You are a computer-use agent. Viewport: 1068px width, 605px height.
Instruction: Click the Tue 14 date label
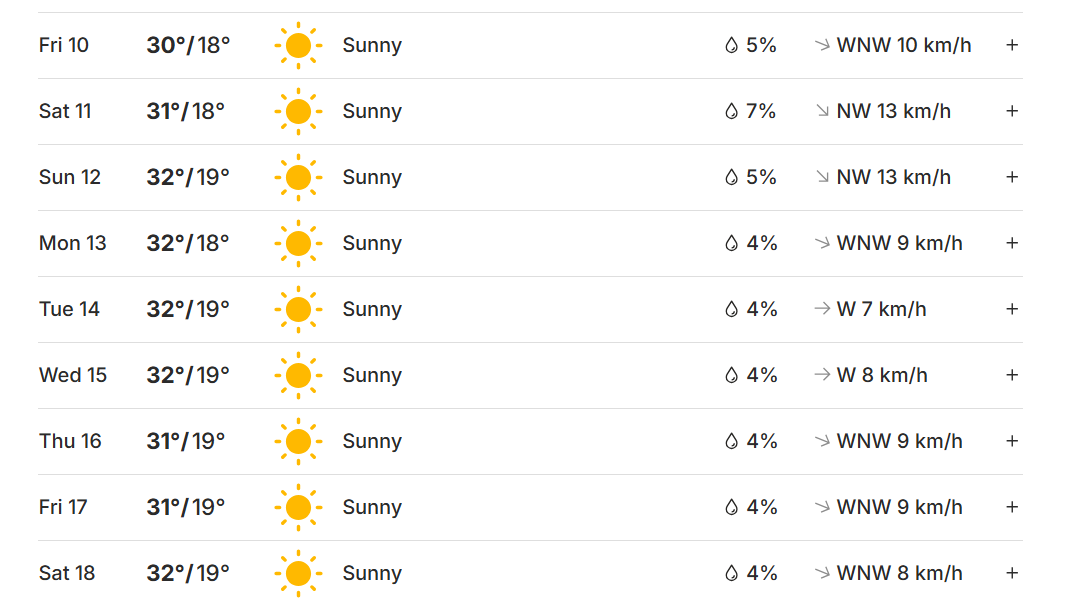tap(69, 309)
